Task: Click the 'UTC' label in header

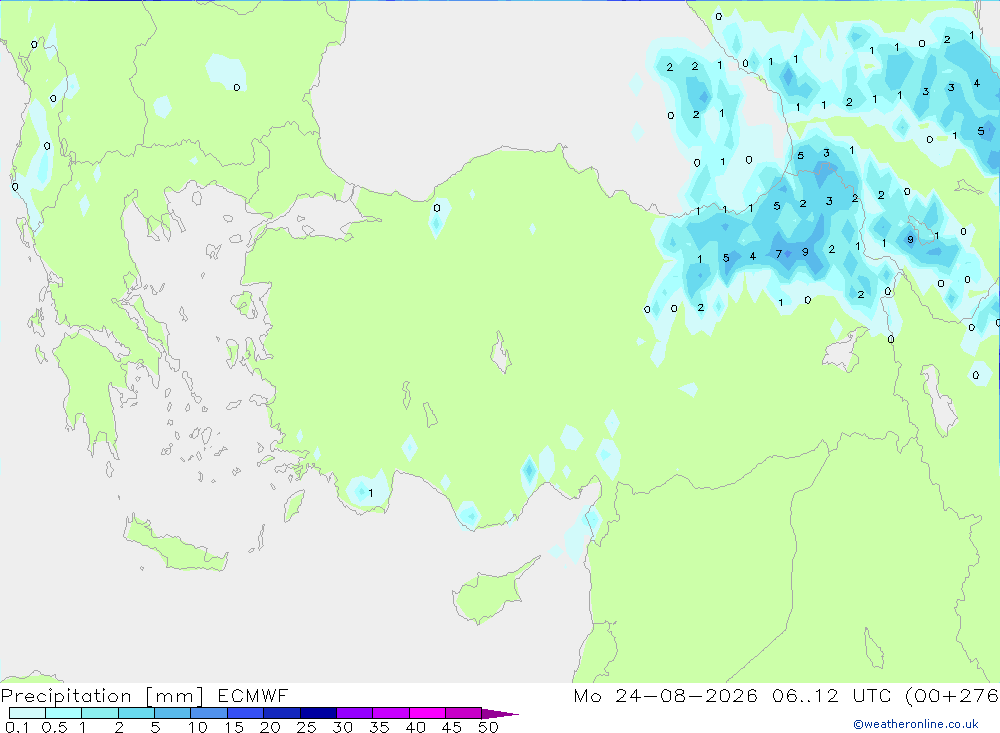Action: click(x=871, y=695)
